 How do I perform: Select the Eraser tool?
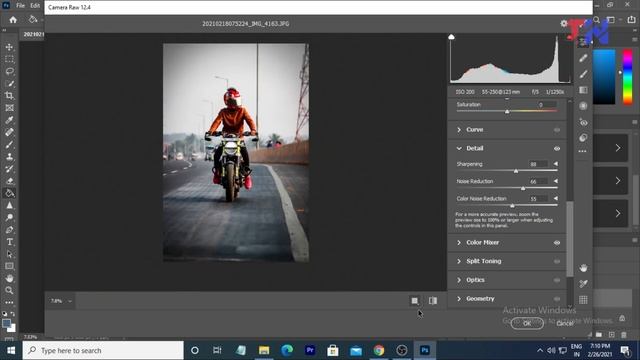coord(9,181)
